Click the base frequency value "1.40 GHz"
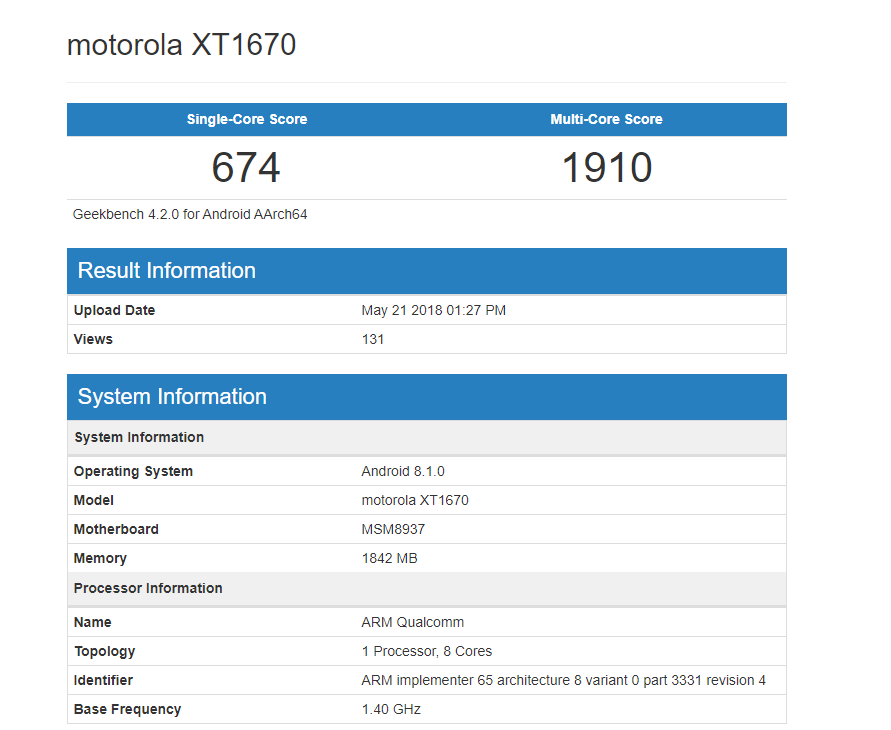The height and width of the screenshot is (730, 891). (391, 709)
